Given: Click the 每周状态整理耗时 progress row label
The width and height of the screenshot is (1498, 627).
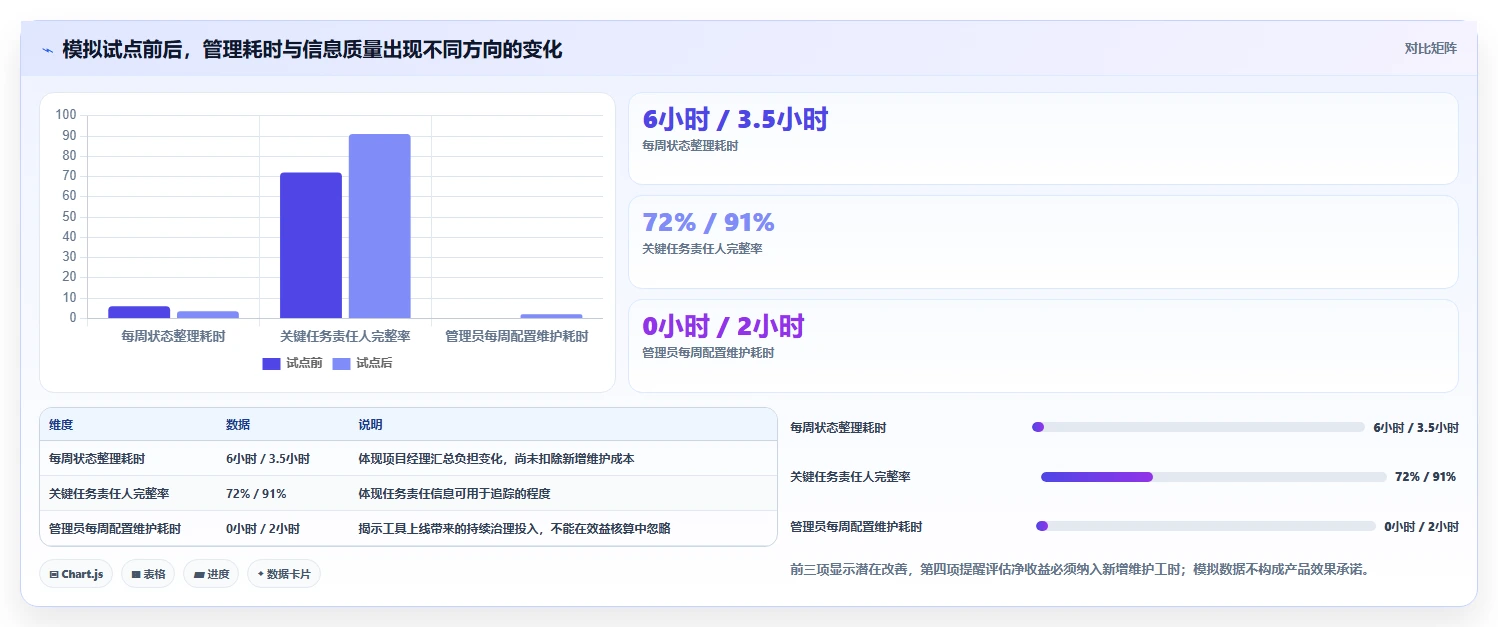Looking at the screenshot, I should coord(838,428).
